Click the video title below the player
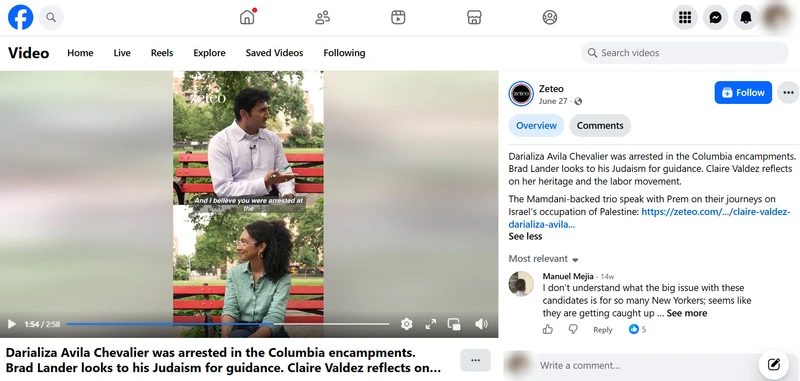The width and height of the screenshot is (800, 381). tap(223, 360)
